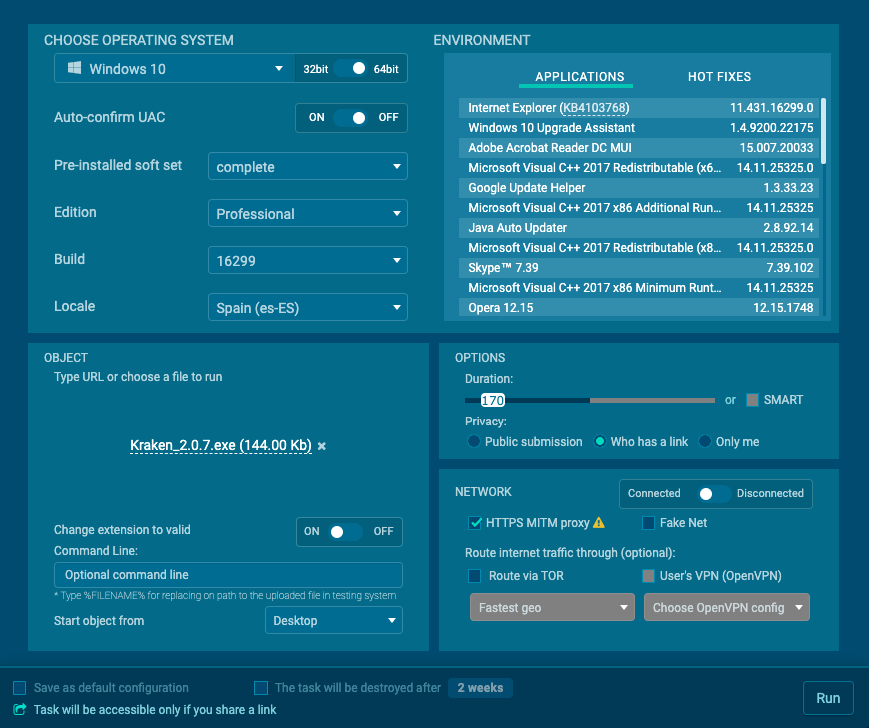
Task: Open the 2 weeks destruction period selector
Action: 480,688
